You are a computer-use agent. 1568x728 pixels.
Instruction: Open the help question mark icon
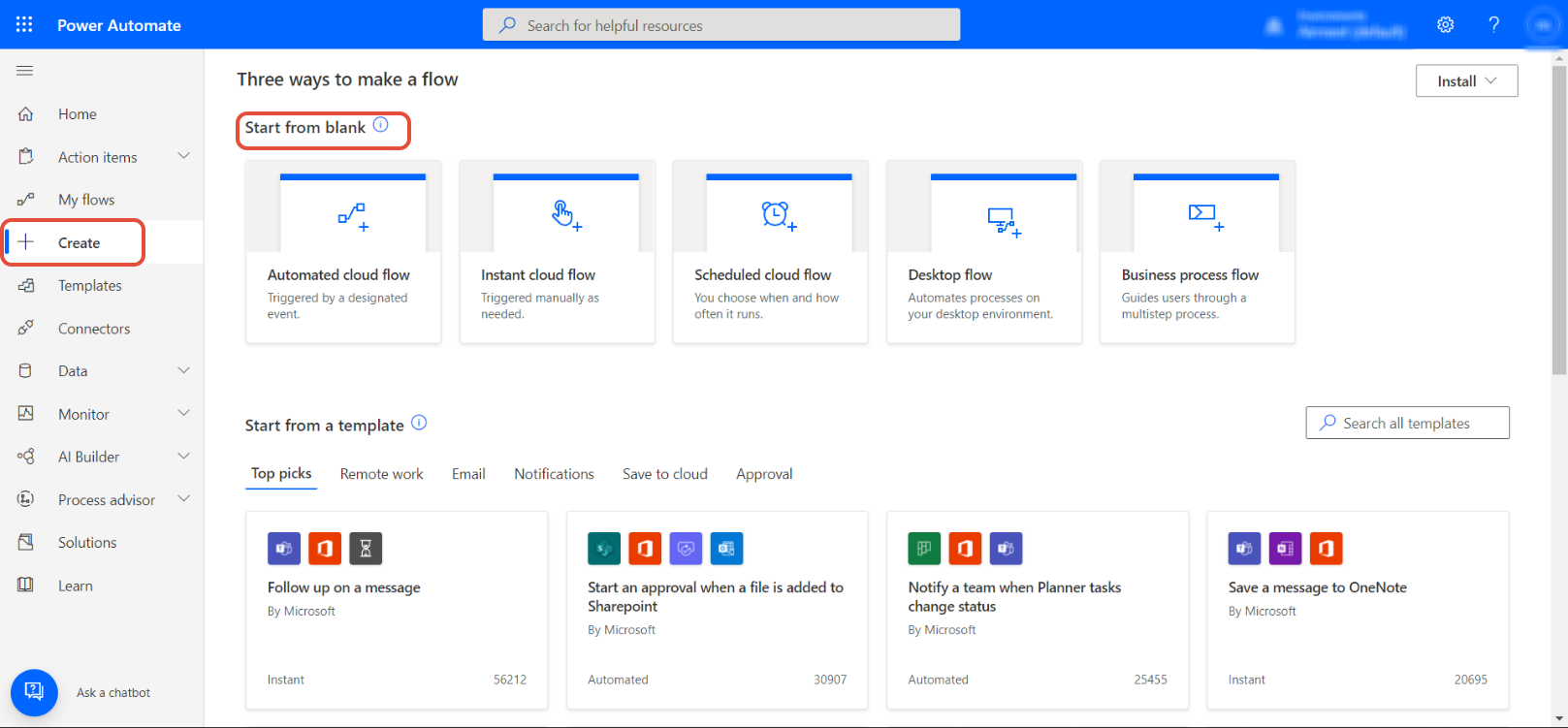(1494, 25)
